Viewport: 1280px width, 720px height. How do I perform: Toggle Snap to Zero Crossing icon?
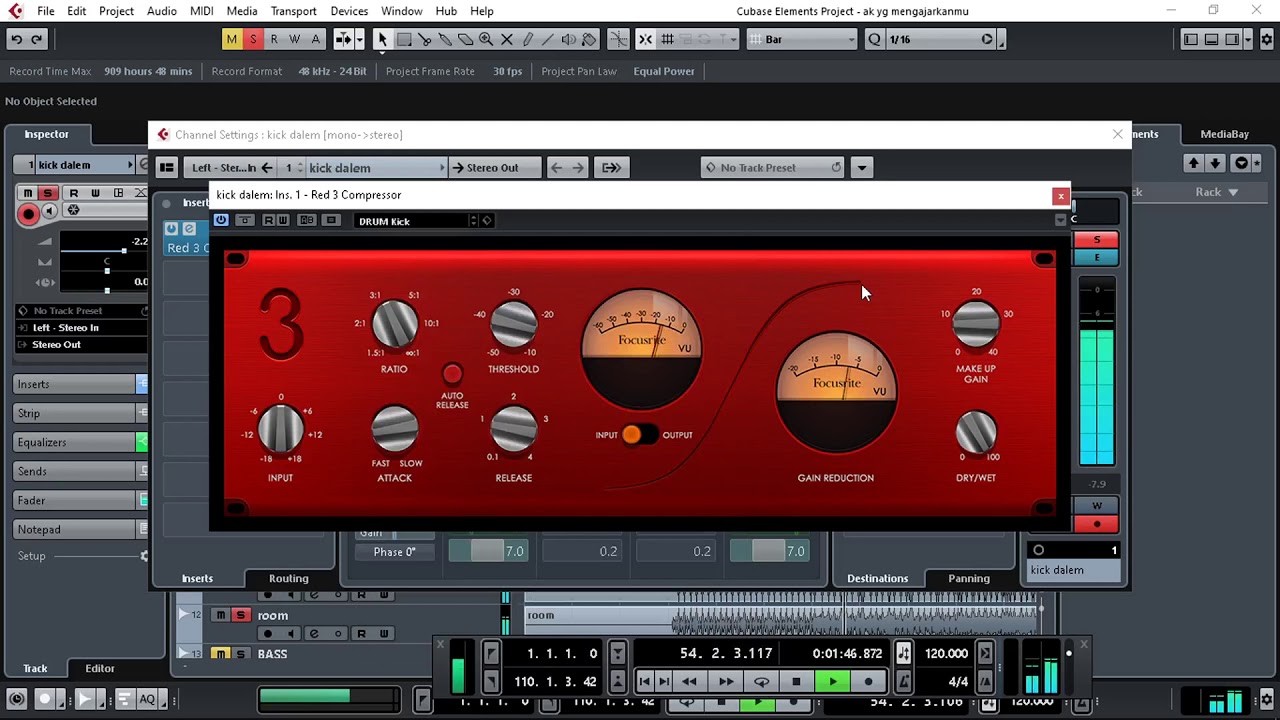tap(619, 39)
